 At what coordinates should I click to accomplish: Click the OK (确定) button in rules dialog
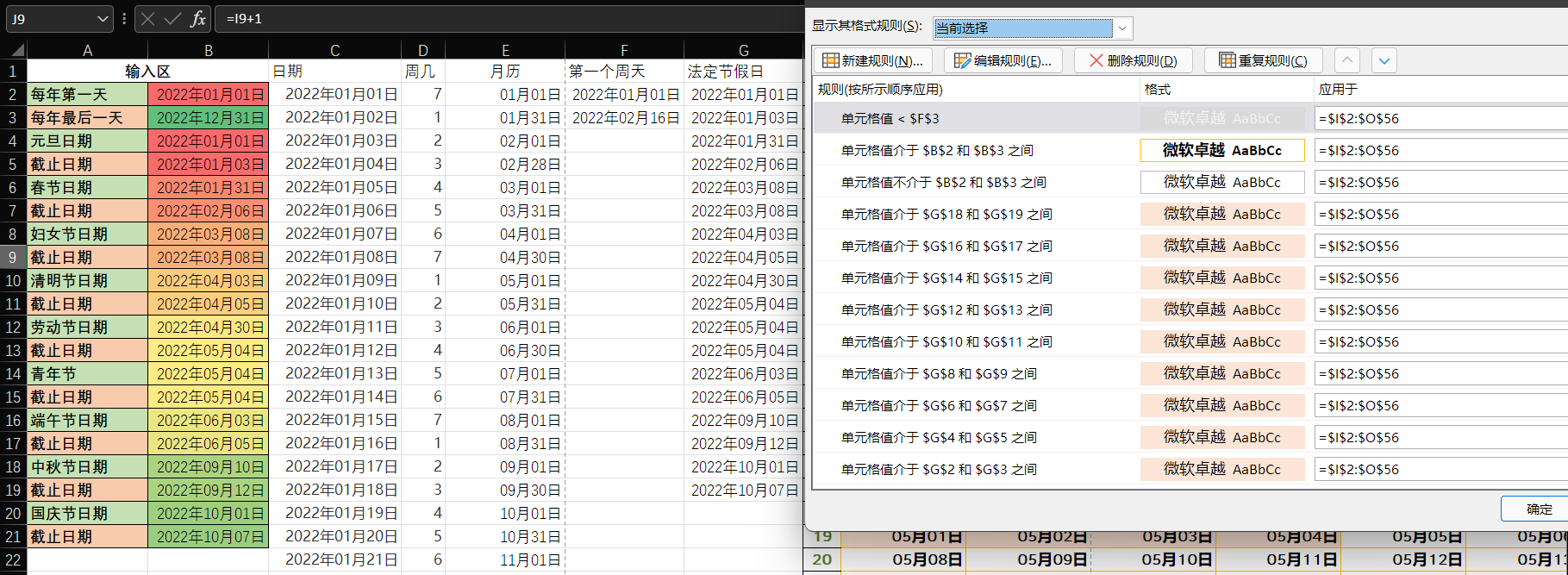coord(1539,509)
